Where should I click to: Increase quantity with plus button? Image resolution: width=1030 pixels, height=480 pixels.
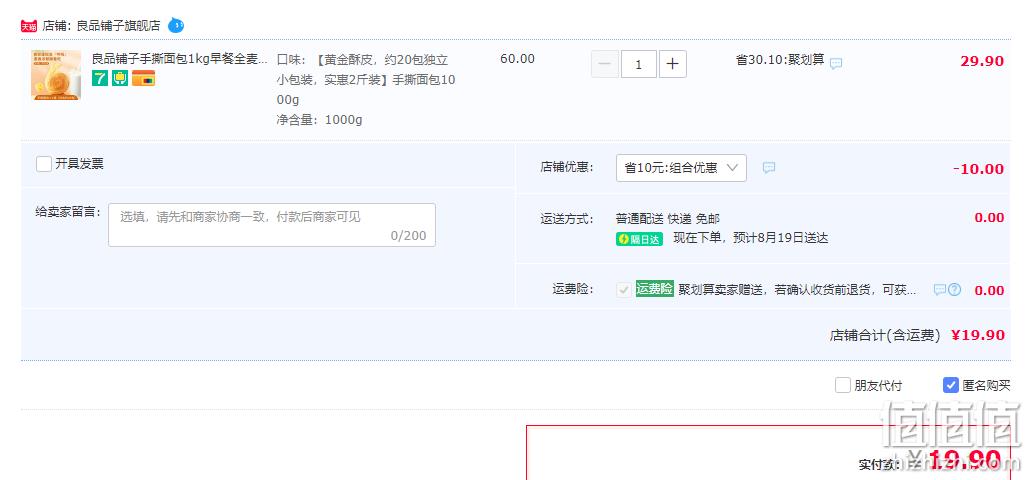point(673,64)
